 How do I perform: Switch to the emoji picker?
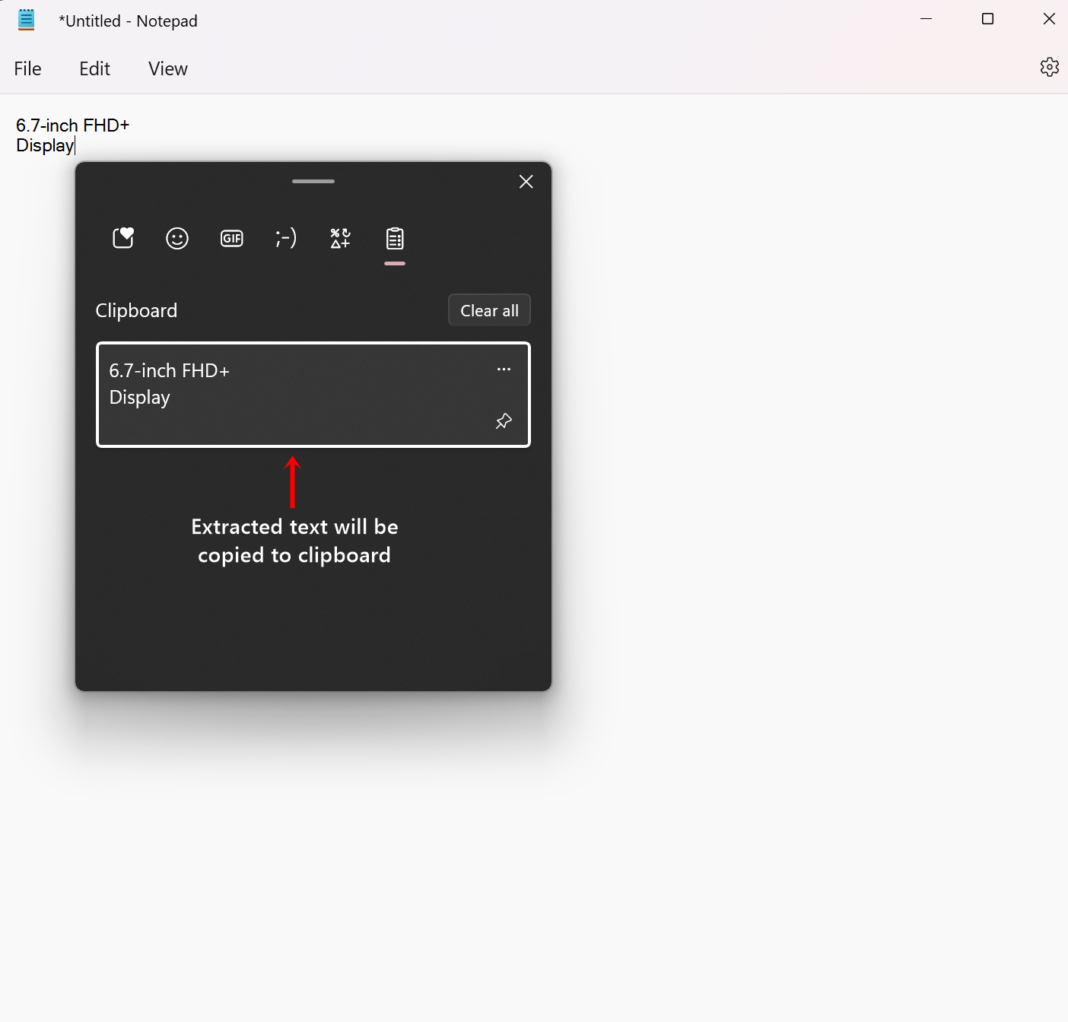[x=176, y=238]
